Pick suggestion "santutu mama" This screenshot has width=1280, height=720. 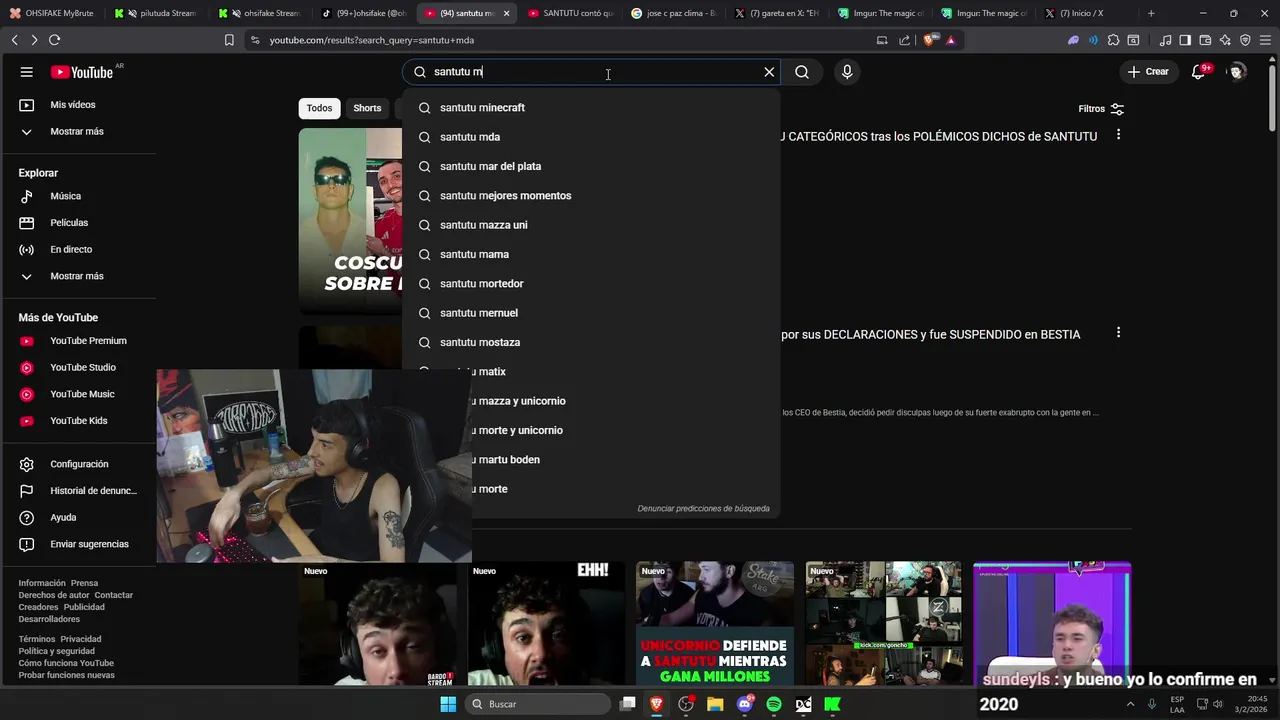pos(591,254)
